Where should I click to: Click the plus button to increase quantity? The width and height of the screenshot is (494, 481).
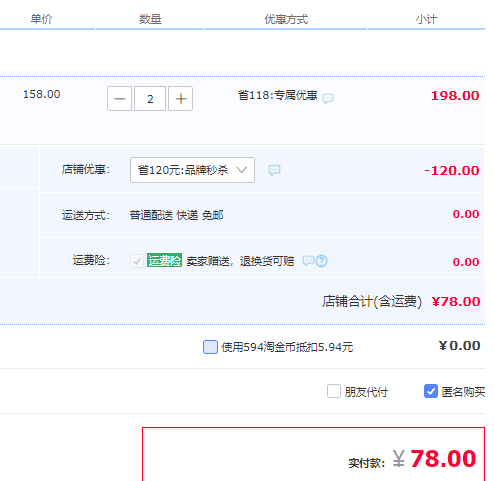(180, 99)
